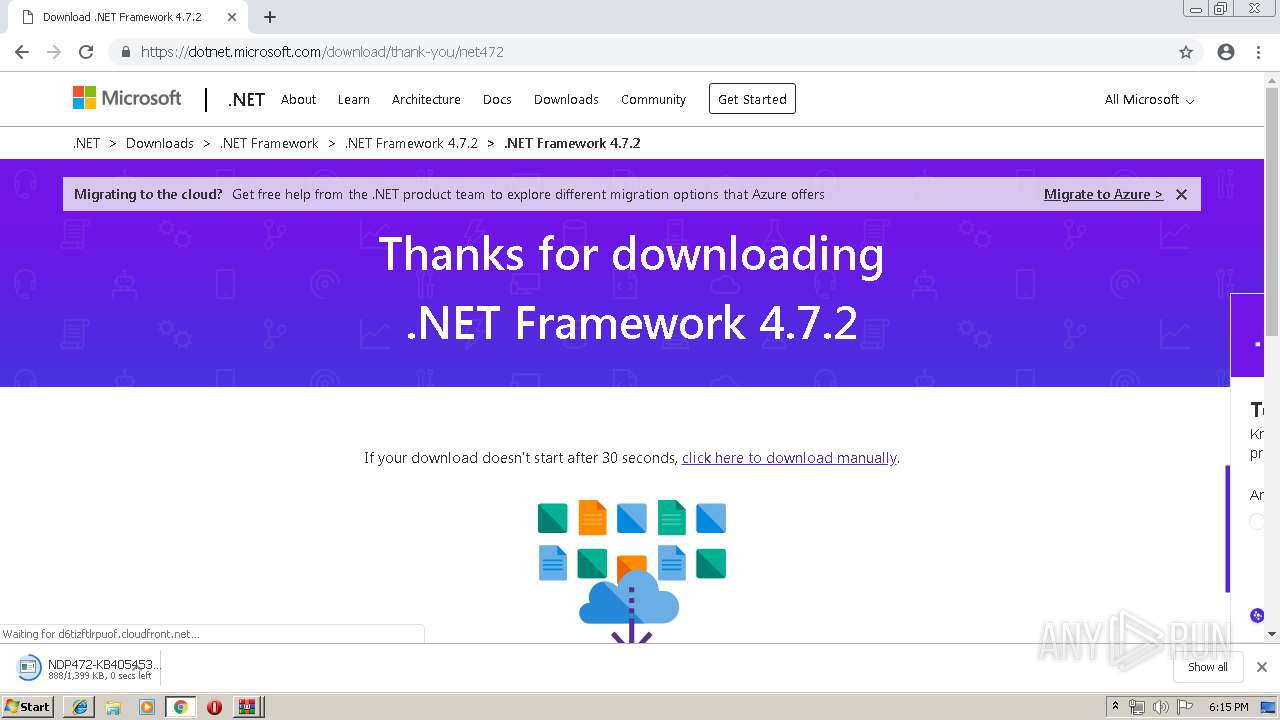The width and height of the screenshot is (1280, 720).
Task: Reload the current page
Action: pyautogui.click(x=86, y=52)
